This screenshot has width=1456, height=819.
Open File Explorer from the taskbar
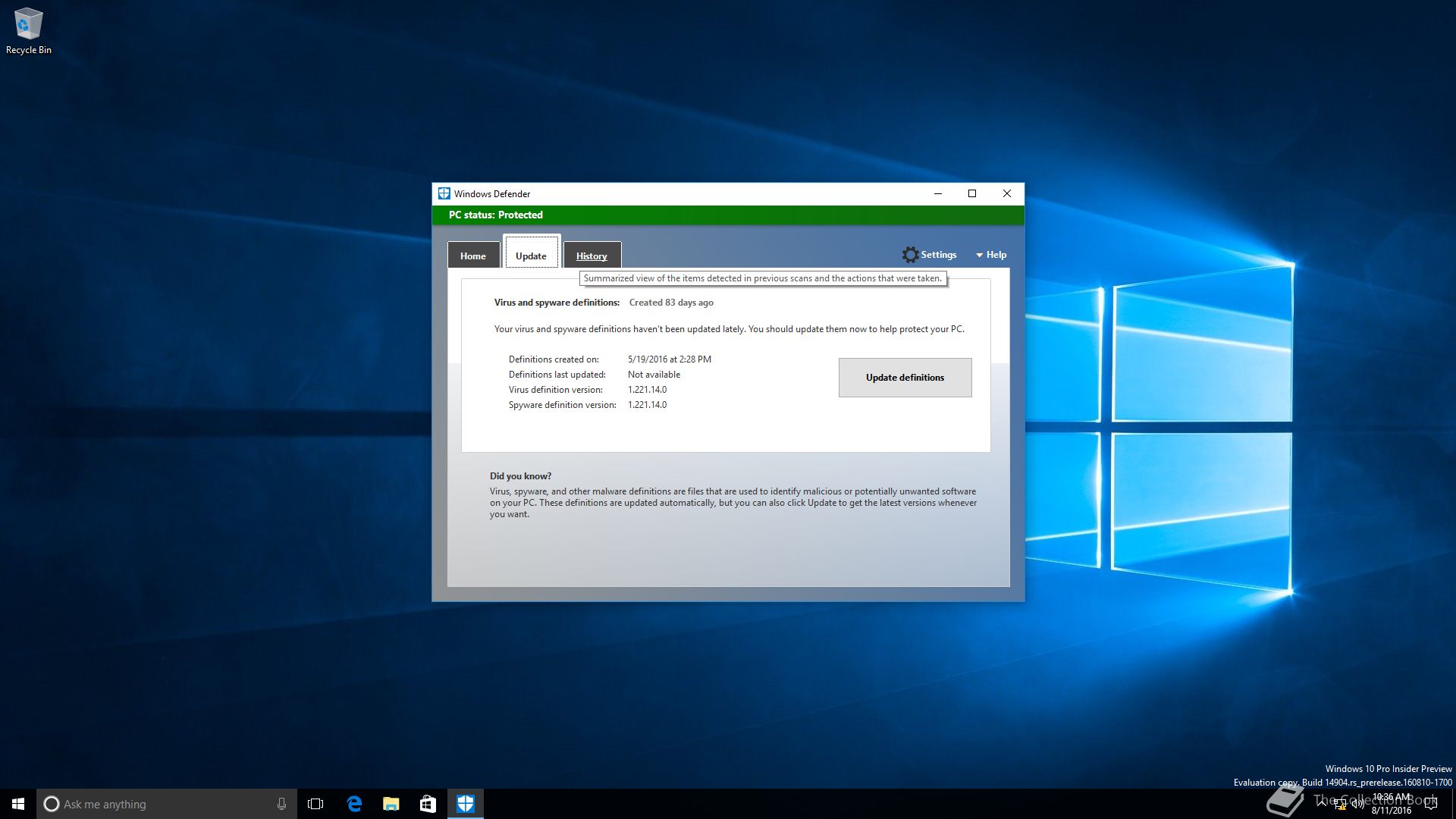tap(391, 804)
